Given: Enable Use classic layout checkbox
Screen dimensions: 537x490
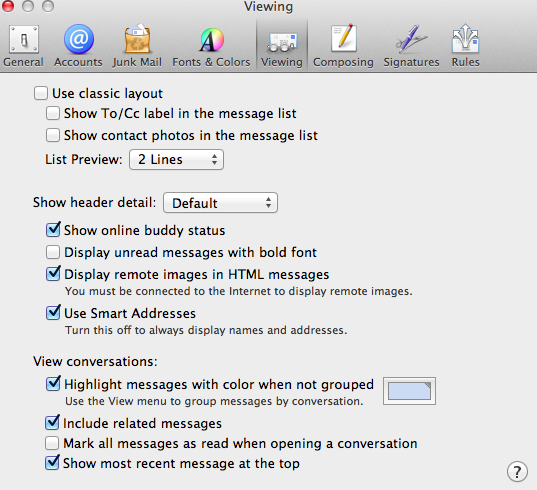Looking at the screenshot, I should pos(41,93).
